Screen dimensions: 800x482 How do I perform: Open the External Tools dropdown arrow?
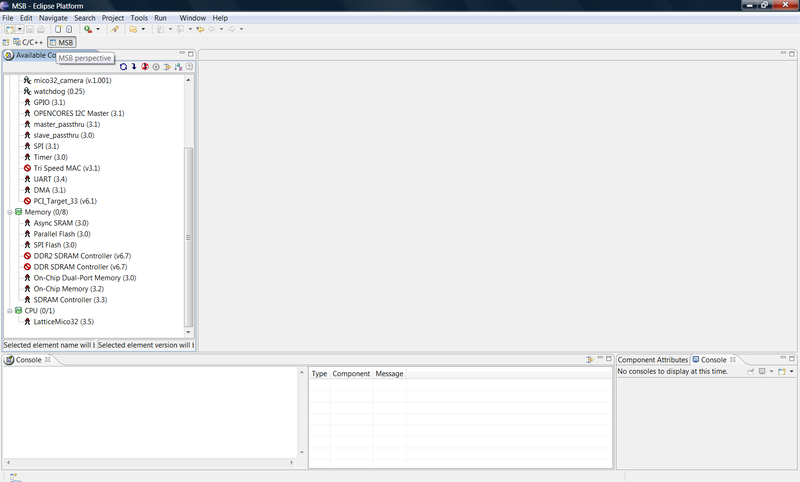click(x=98, y=29)
